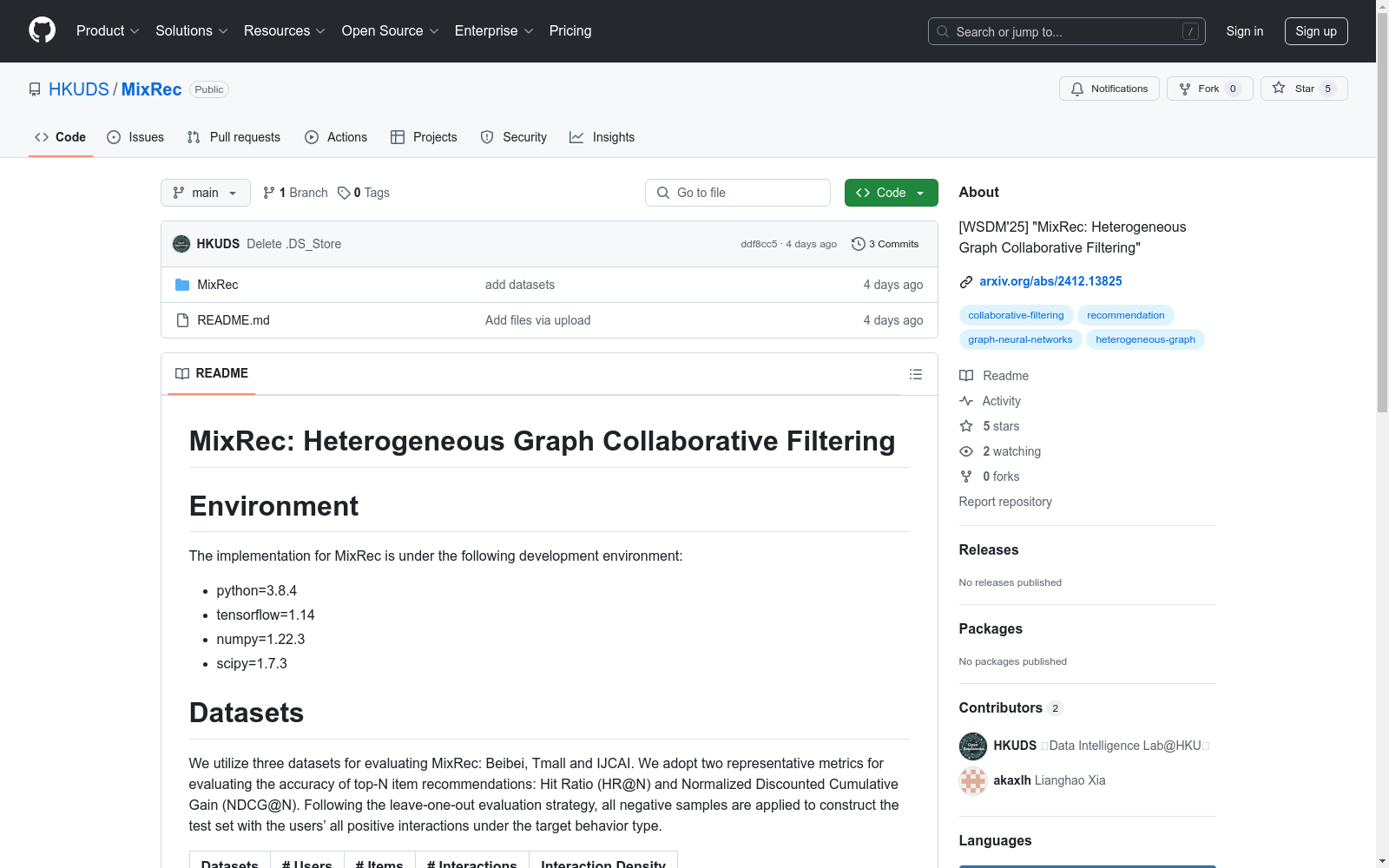Image resolution: width=1389 pixels, height=868 pixels.
Task: Expand the green Code dropdown
Action: [x=891, y=193]
